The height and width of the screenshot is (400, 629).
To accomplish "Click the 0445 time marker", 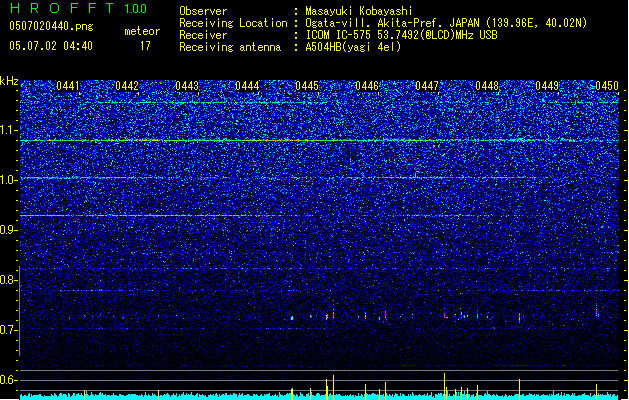I will (x=307, y=86).
